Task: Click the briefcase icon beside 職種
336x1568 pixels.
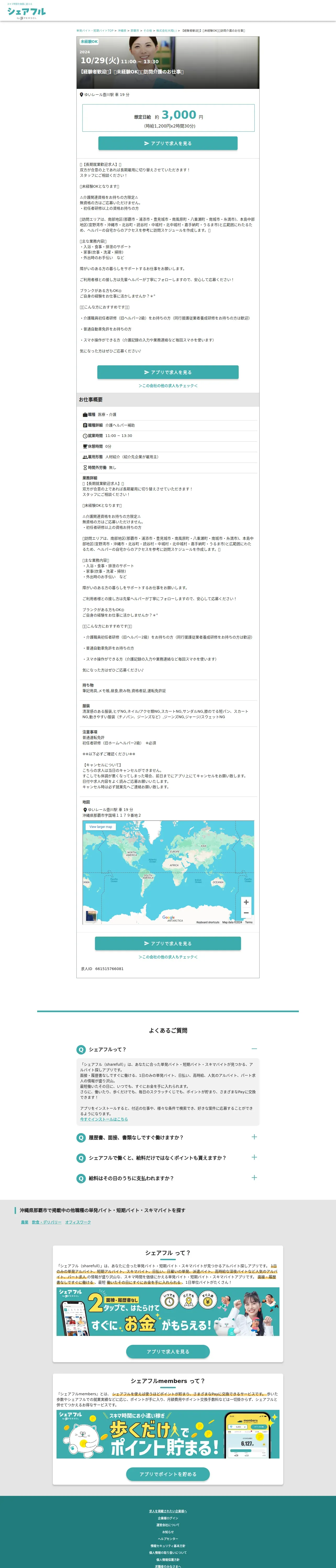Action: pyautogui.click(x=85, y=414)
